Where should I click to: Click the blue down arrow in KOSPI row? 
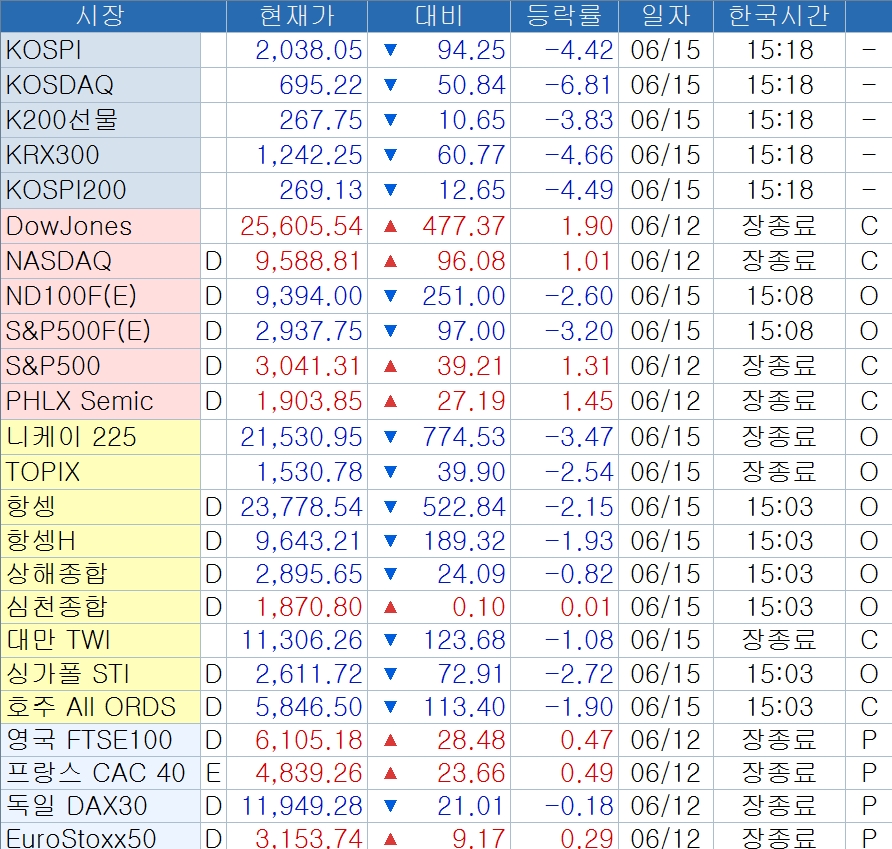tap(390, 50)
